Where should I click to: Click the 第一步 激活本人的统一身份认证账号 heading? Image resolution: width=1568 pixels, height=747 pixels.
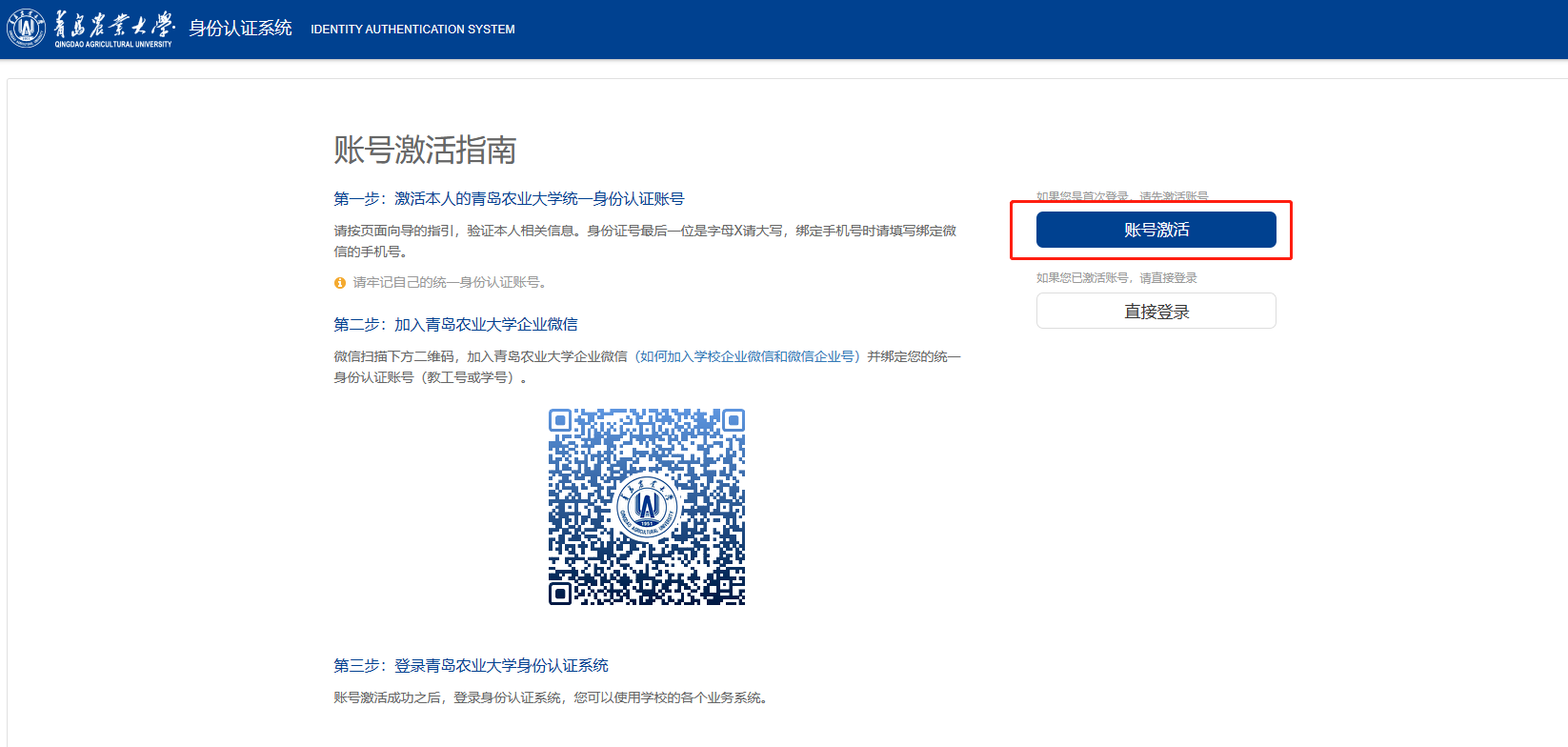pyautogui.click(x=509, y=198)
